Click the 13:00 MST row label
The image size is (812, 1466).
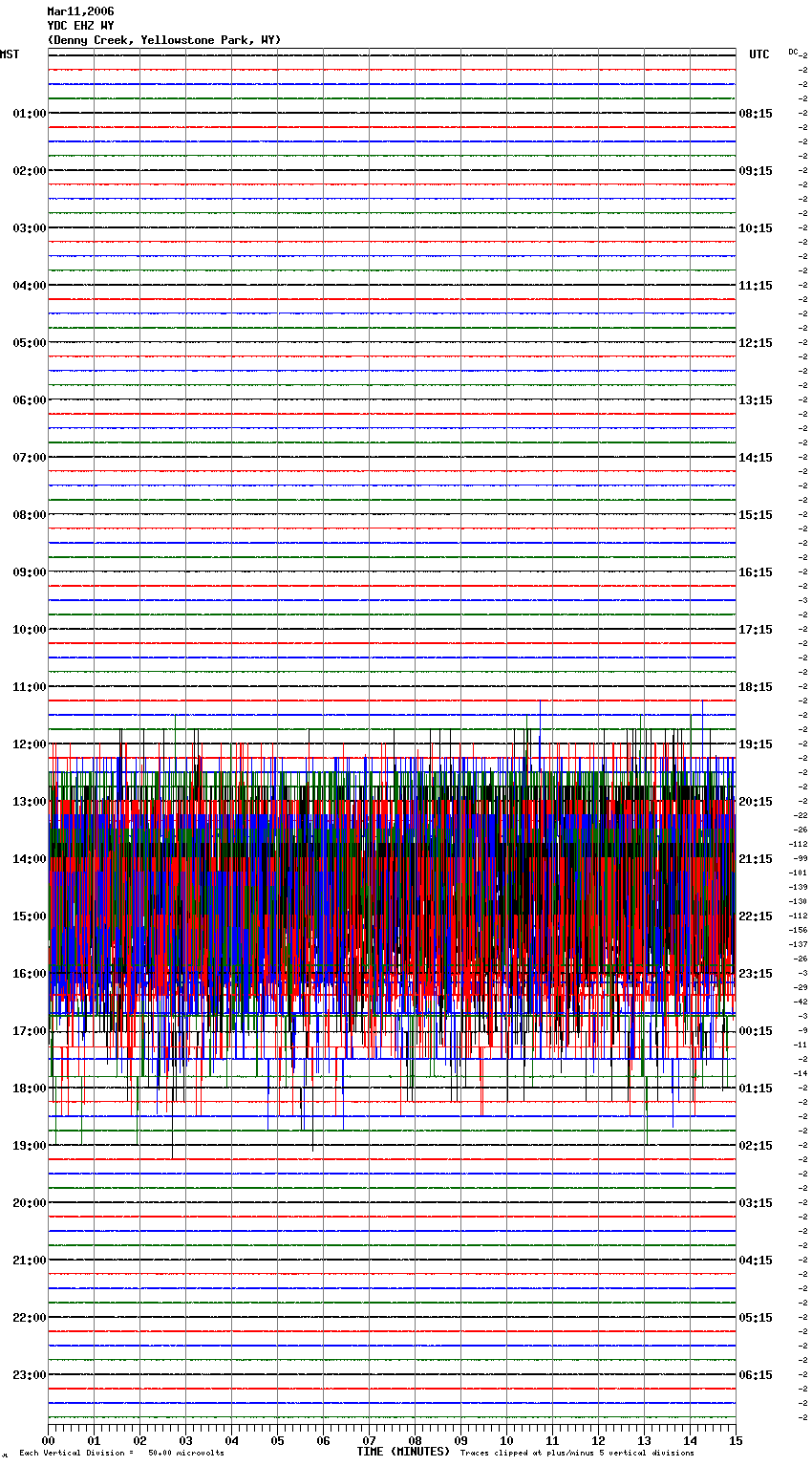tap(30, 802)
